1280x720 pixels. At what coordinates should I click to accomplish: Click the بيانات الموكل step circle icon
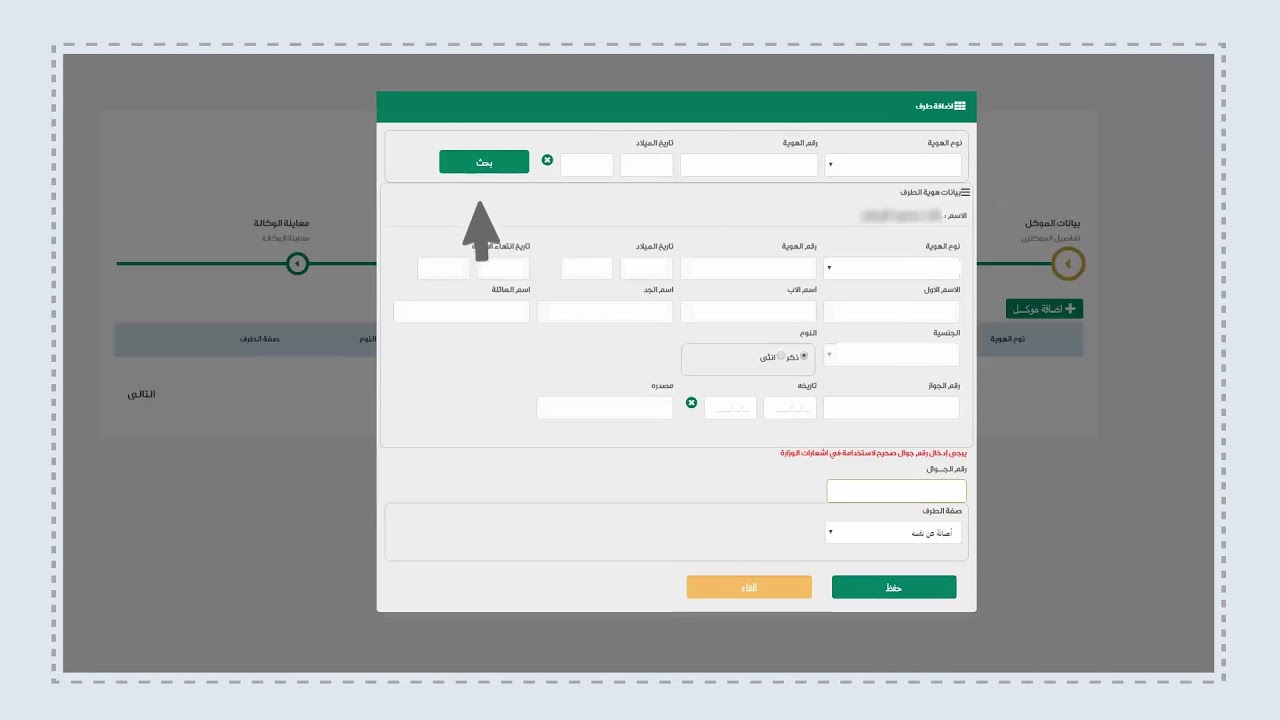[x=1068, y=264]
